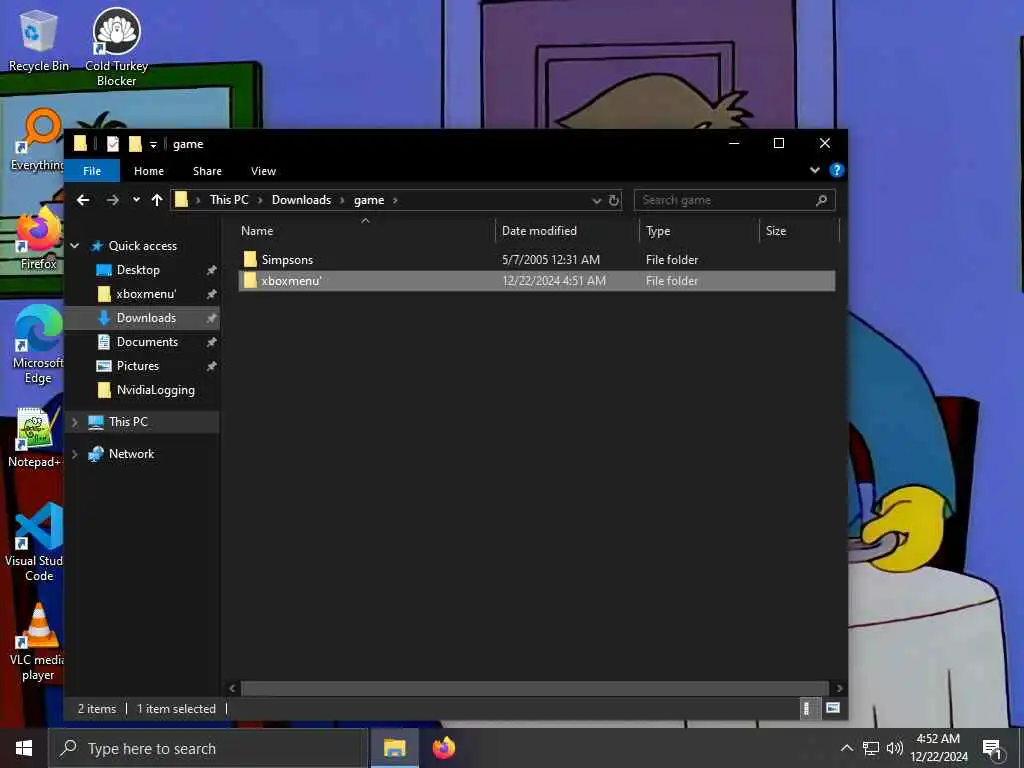
Task: Open the volume control in tray
Action: (895, 748)
